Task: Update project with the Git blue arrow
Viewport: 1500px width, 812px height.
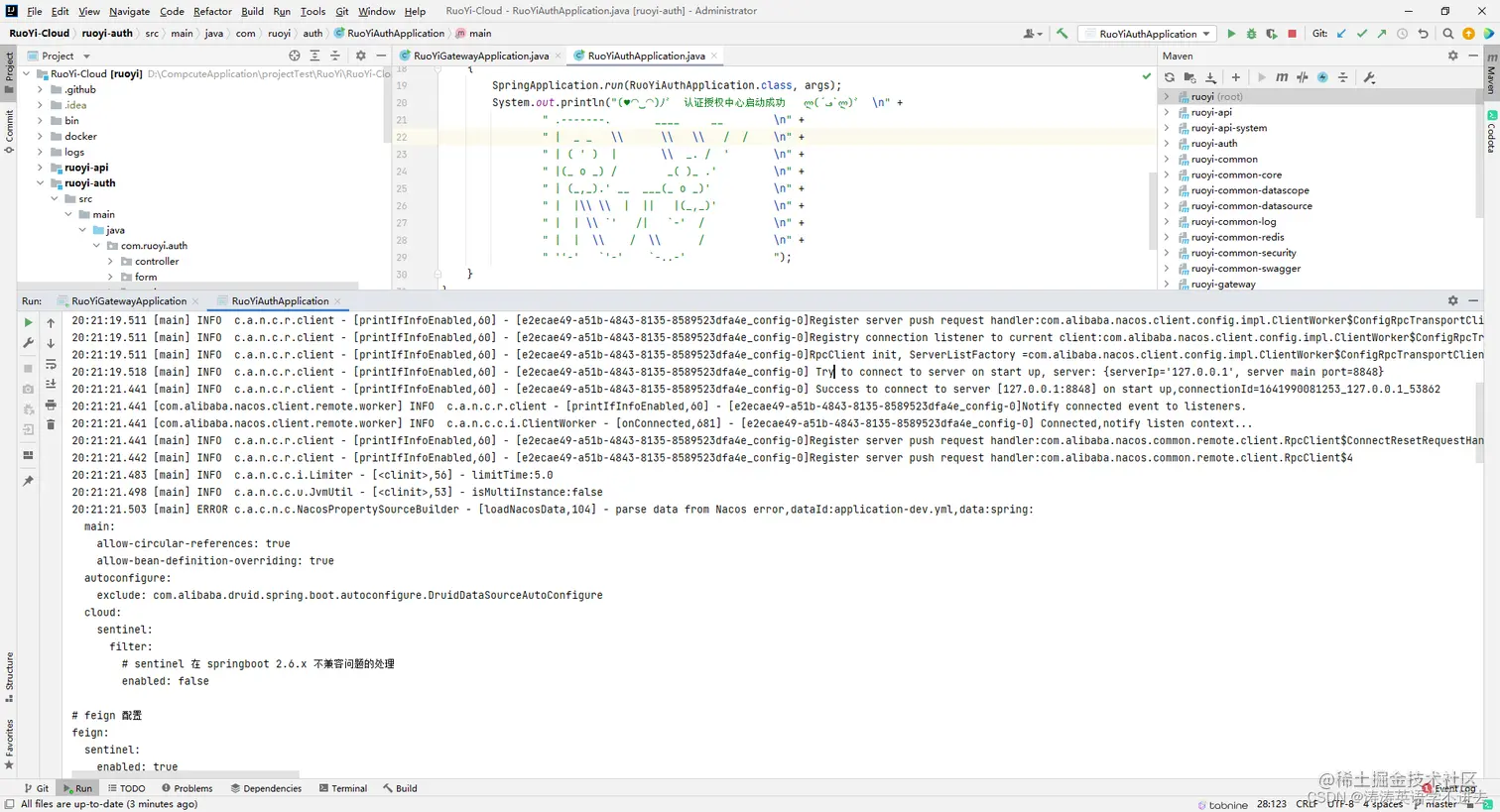Action: [x=1341, y=34]
